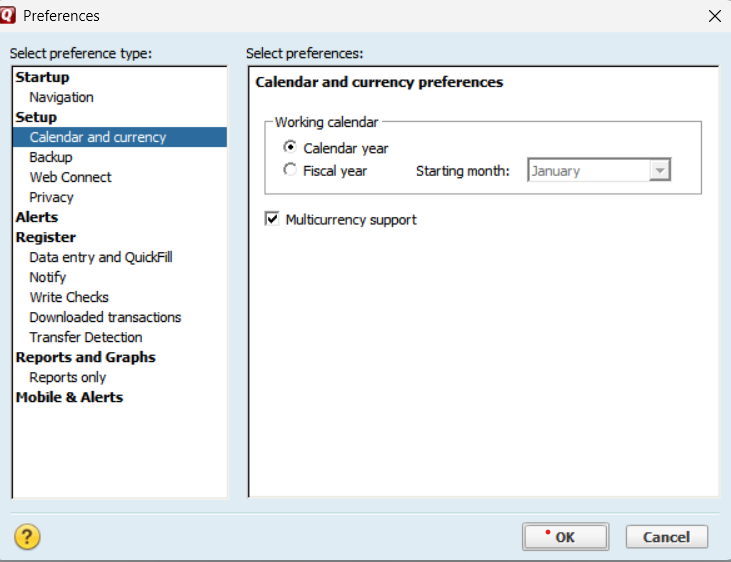
Task: Open Privacy preferences
Action: click(x=51, y=197)
